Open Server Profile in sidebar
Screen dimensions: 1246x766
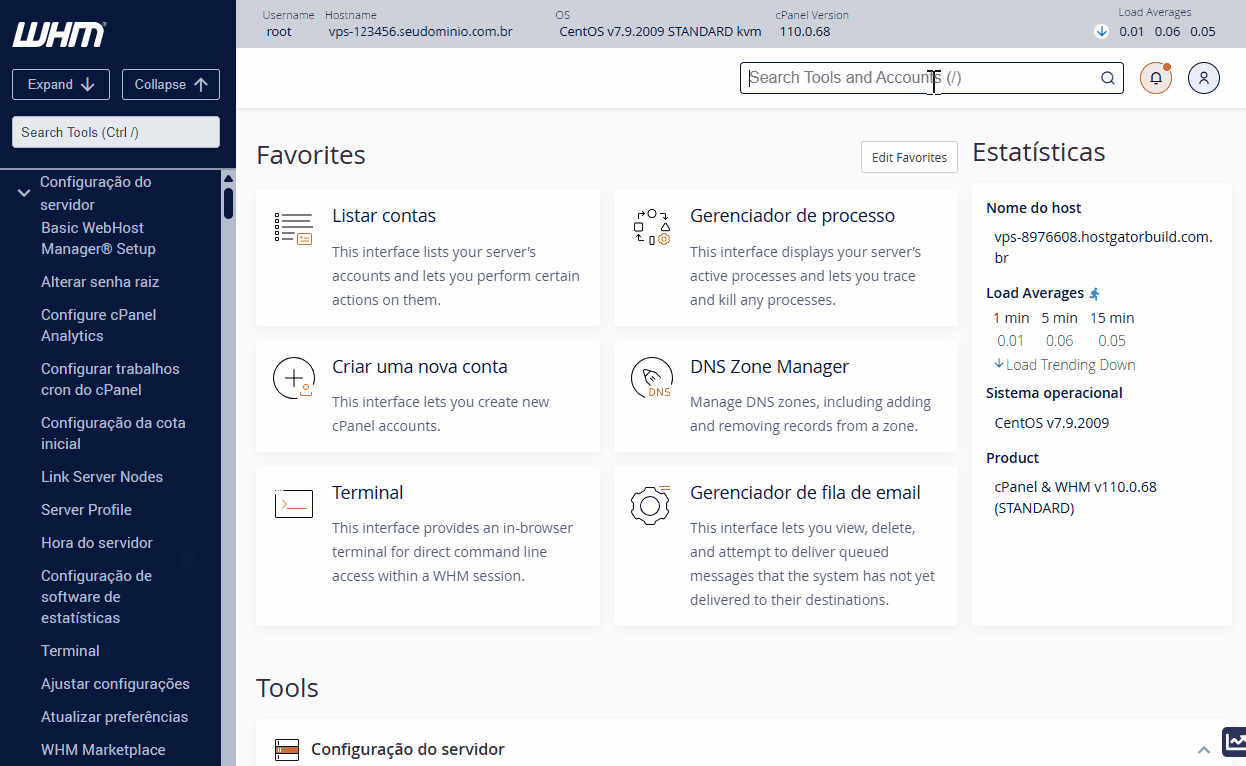coord(86,510)
